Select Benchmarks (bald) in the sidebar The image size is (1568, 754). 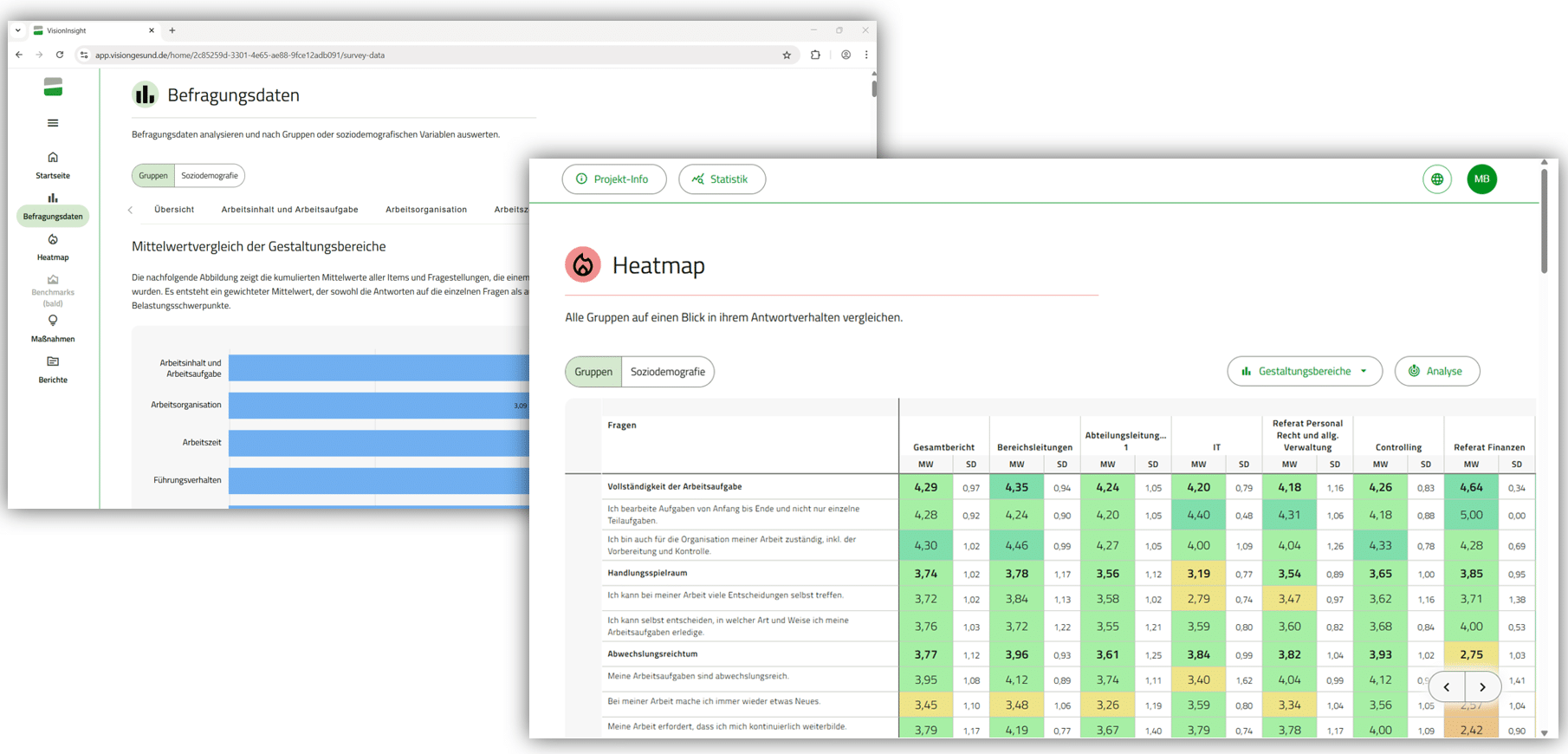coord(53,291)
